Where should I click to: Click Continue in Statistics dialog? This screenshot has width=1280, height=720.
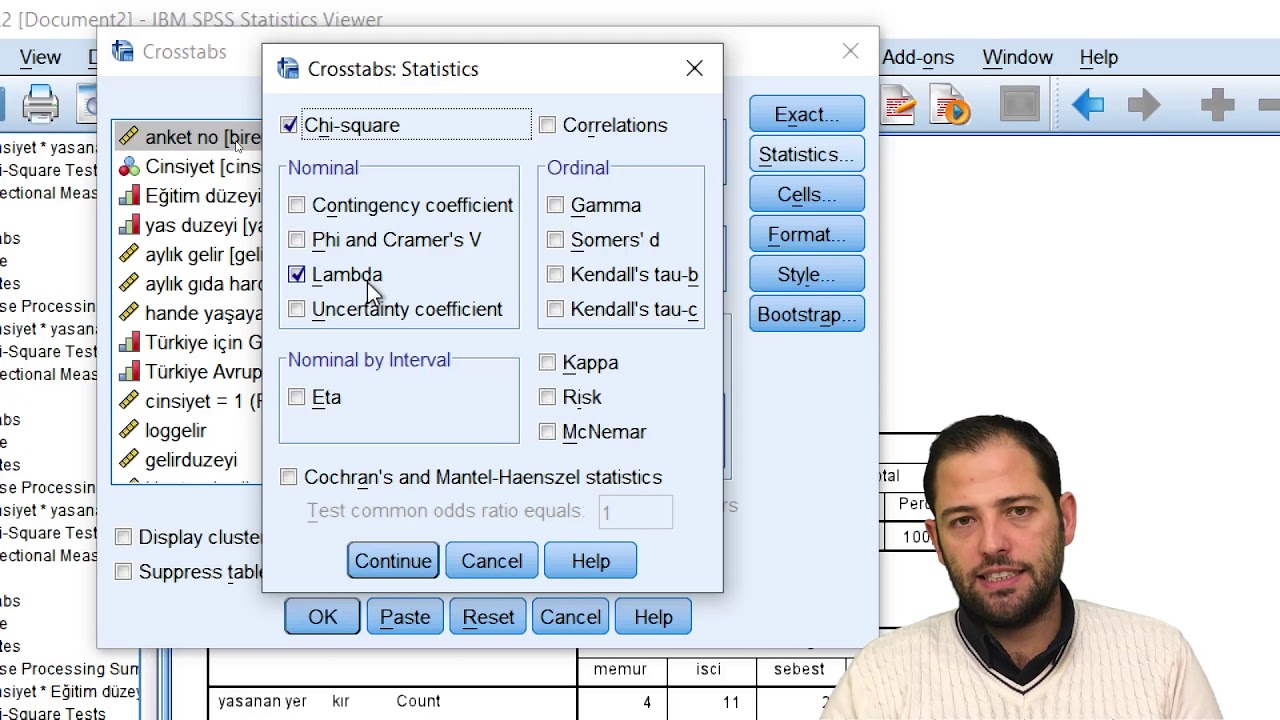(x=393, y=561)
